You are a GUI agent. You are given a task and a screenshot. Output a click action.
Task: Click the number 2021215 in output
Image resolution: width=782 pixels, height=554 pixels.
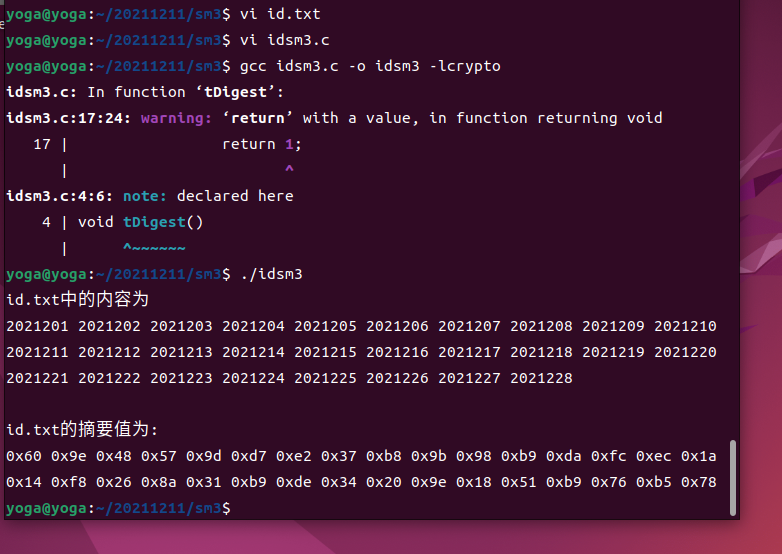tap(325, 352)
